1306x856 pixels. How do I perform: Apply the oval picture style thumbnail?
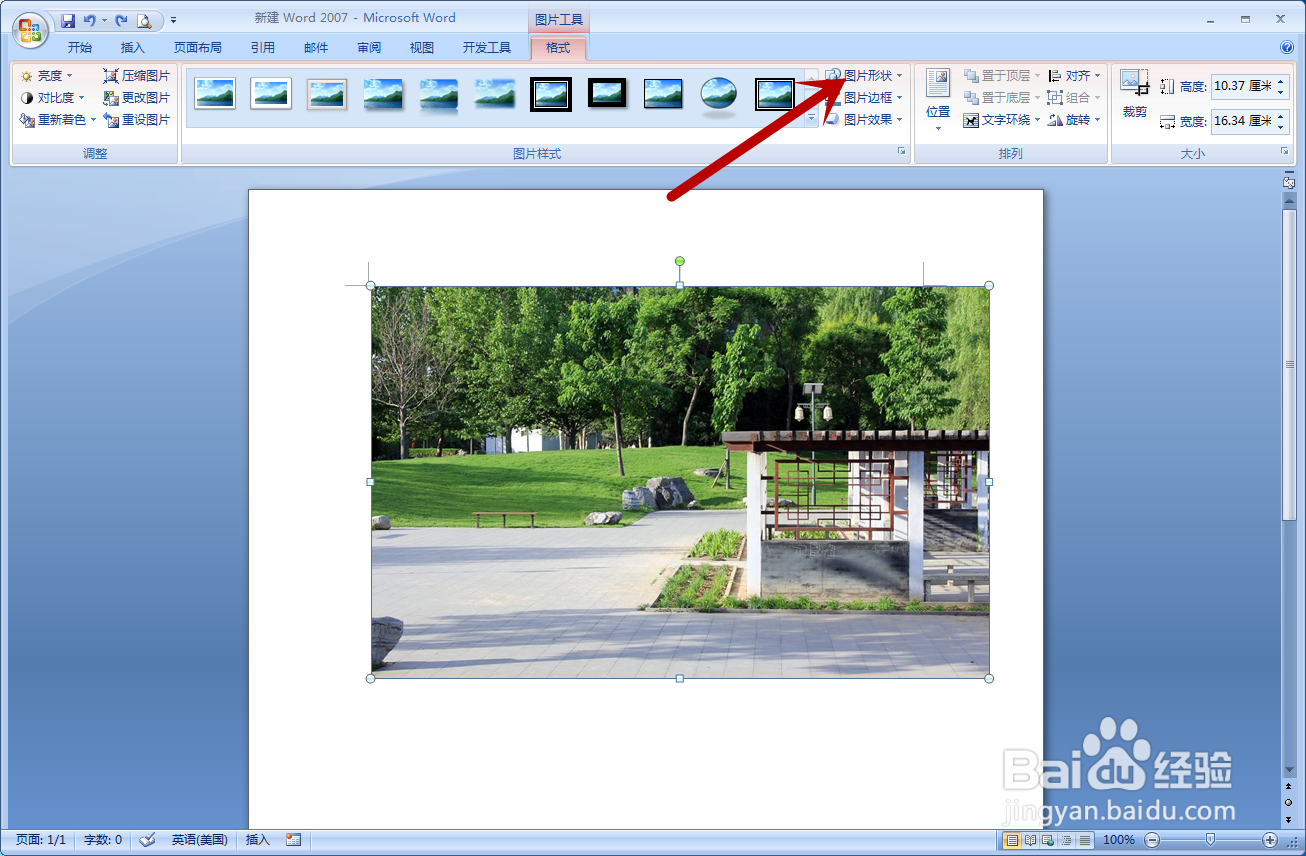coord(719,95)
